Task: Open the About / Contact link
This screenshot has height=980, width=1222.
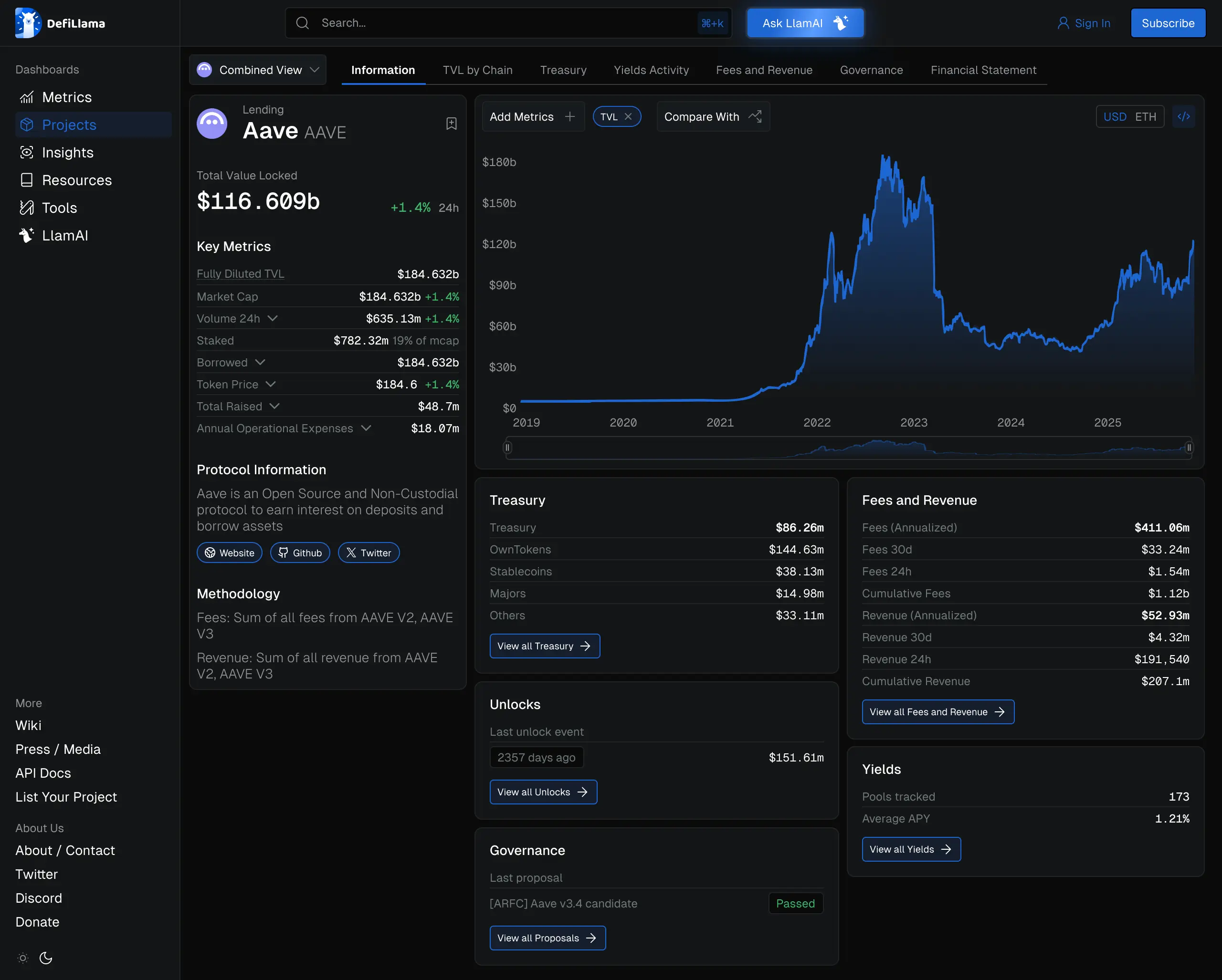Action: (65, 850)
